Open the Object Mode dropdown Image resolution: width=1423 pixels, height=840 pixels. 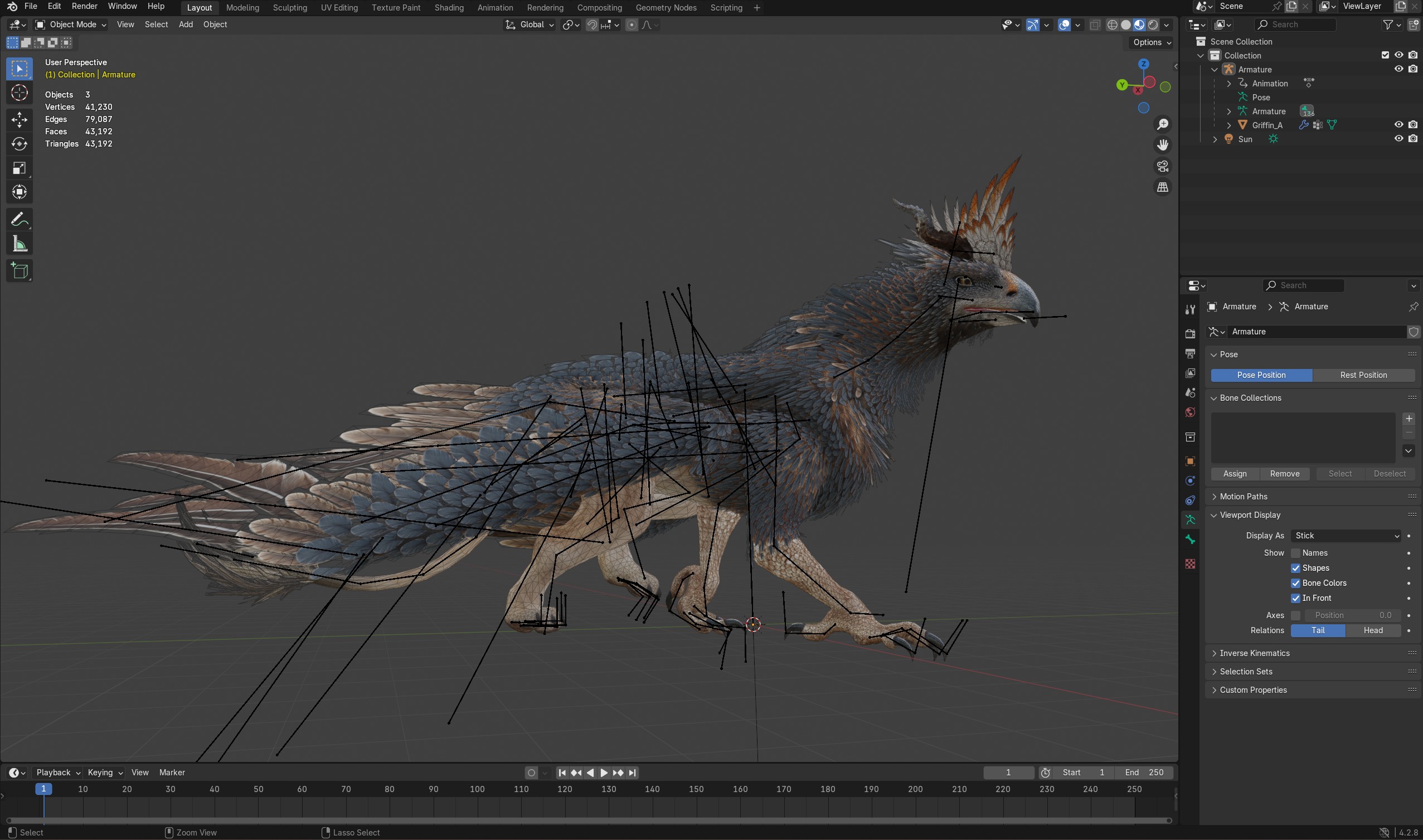click(71, 25)
